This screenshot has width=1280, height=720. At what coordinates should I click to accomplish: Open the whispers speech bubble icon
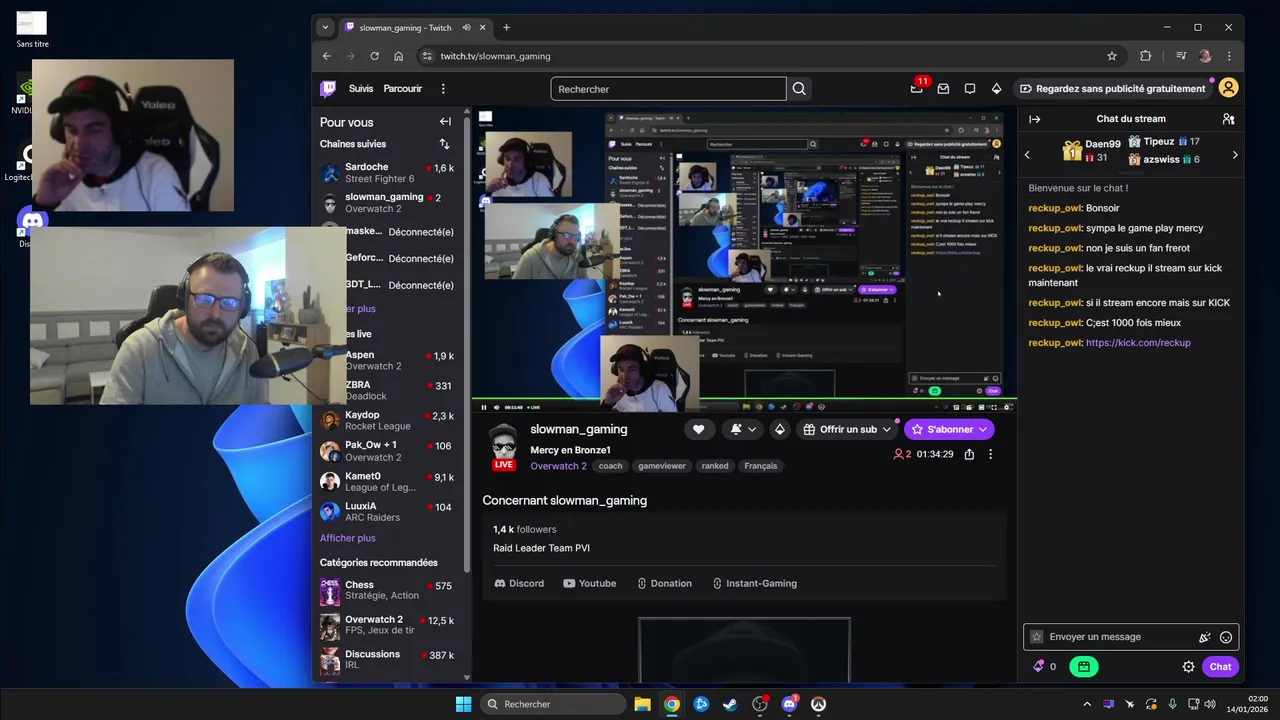(970, 89)
